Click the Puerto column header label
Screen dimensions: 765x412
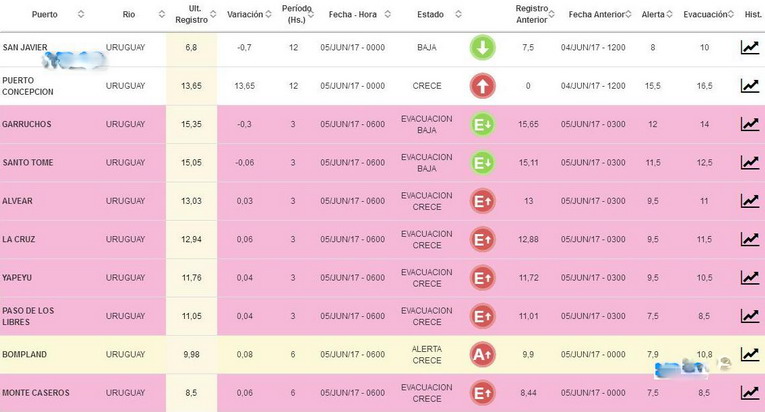point(44,15)
